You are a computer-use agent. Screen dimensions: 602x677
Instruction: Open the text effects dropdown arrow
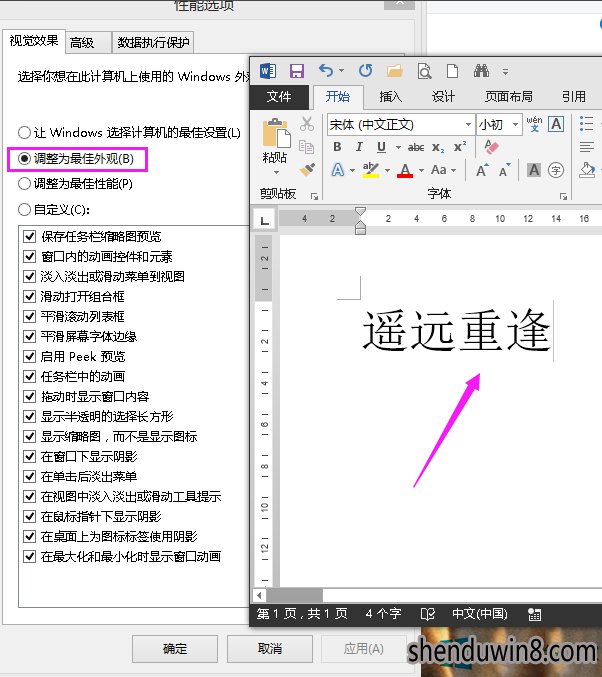pyautogui.click(x=352, y=170)
